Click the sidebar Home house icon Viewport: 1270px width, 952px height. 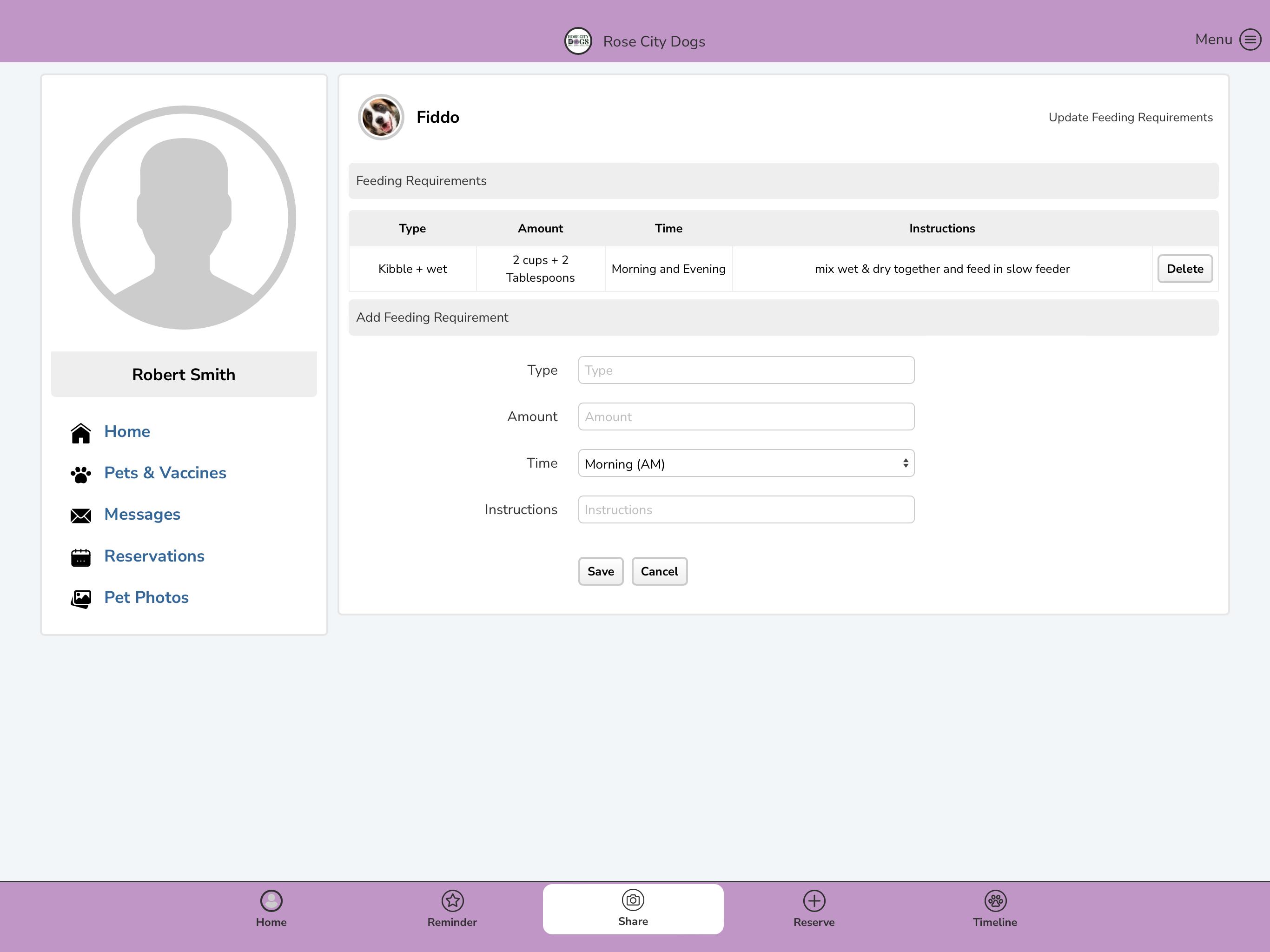[81, 433]
